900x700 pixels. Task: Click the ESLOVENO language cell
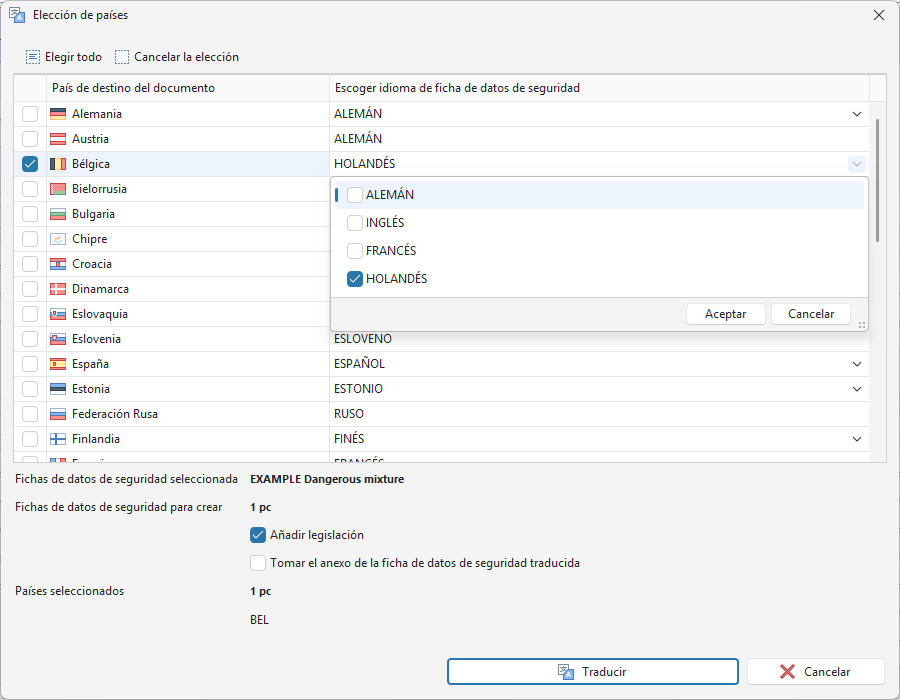point(599,339)
